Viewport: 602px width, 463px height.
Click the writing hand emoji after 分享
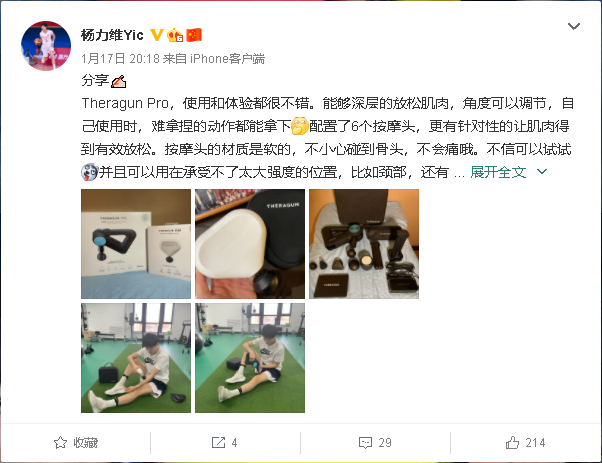tap(118, 81)
